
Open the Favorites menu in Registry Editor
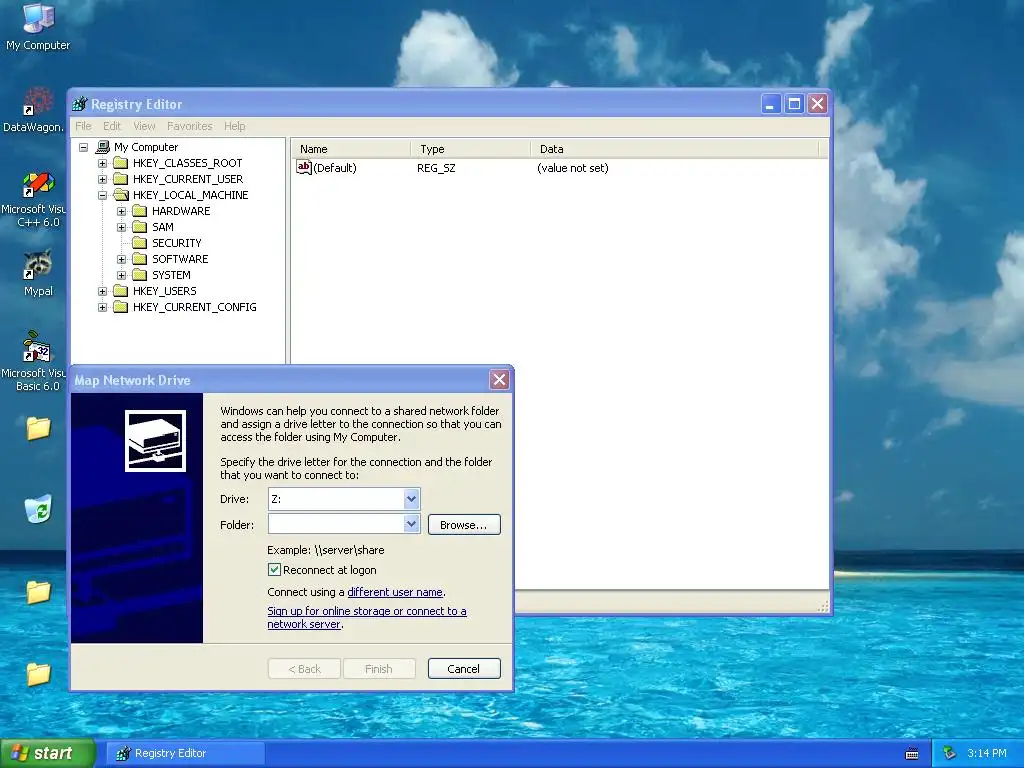(189, 126)
